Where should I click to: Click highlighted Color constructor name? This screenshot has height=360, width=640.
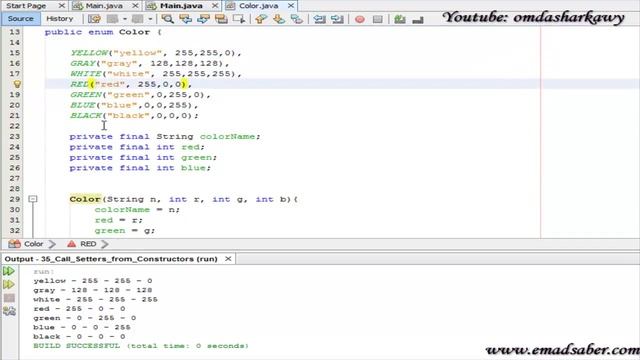tap(85, 199)
